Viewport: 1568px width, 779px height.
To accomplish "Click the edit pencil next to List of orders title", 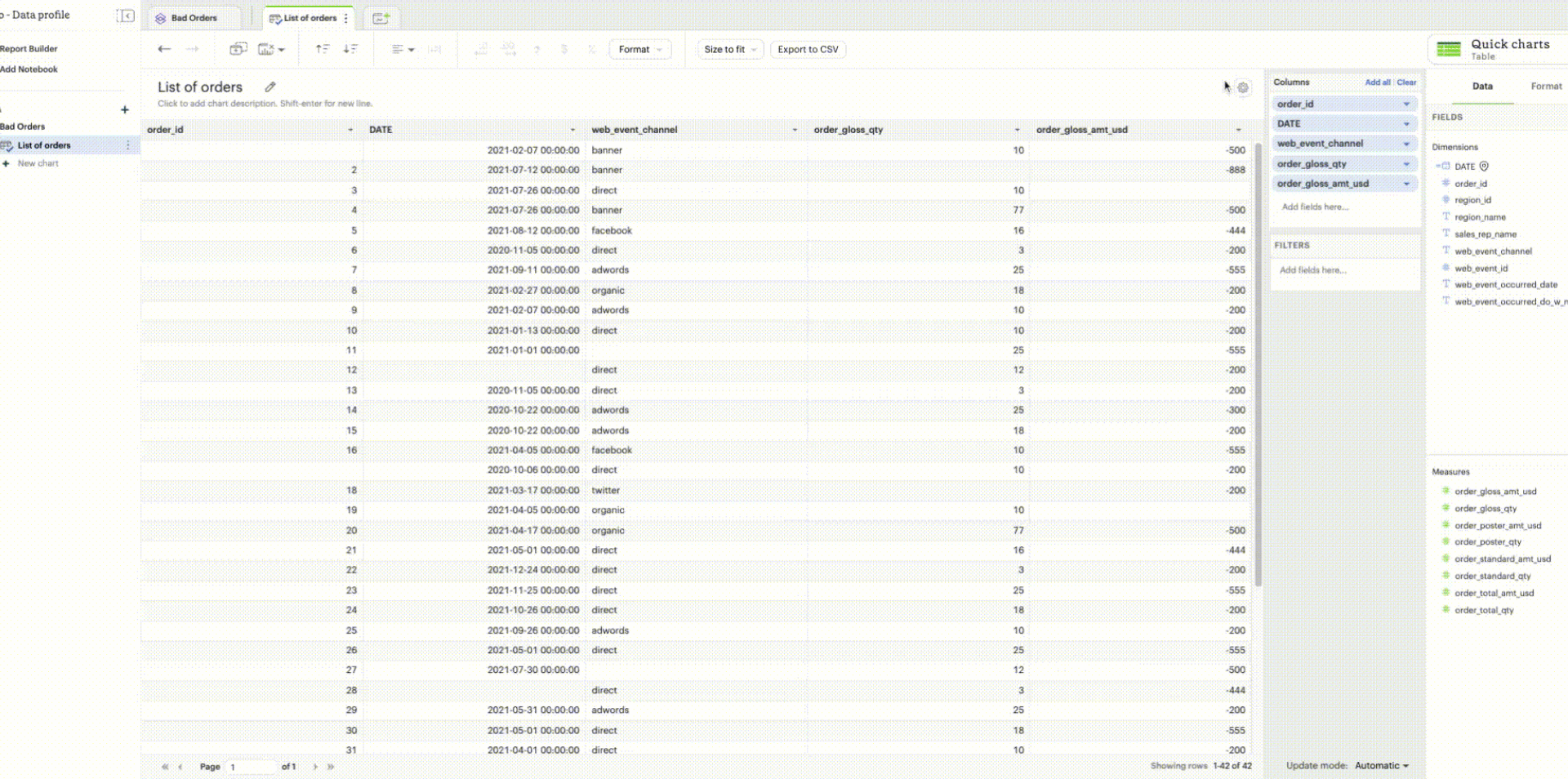I will click(270, 87).
